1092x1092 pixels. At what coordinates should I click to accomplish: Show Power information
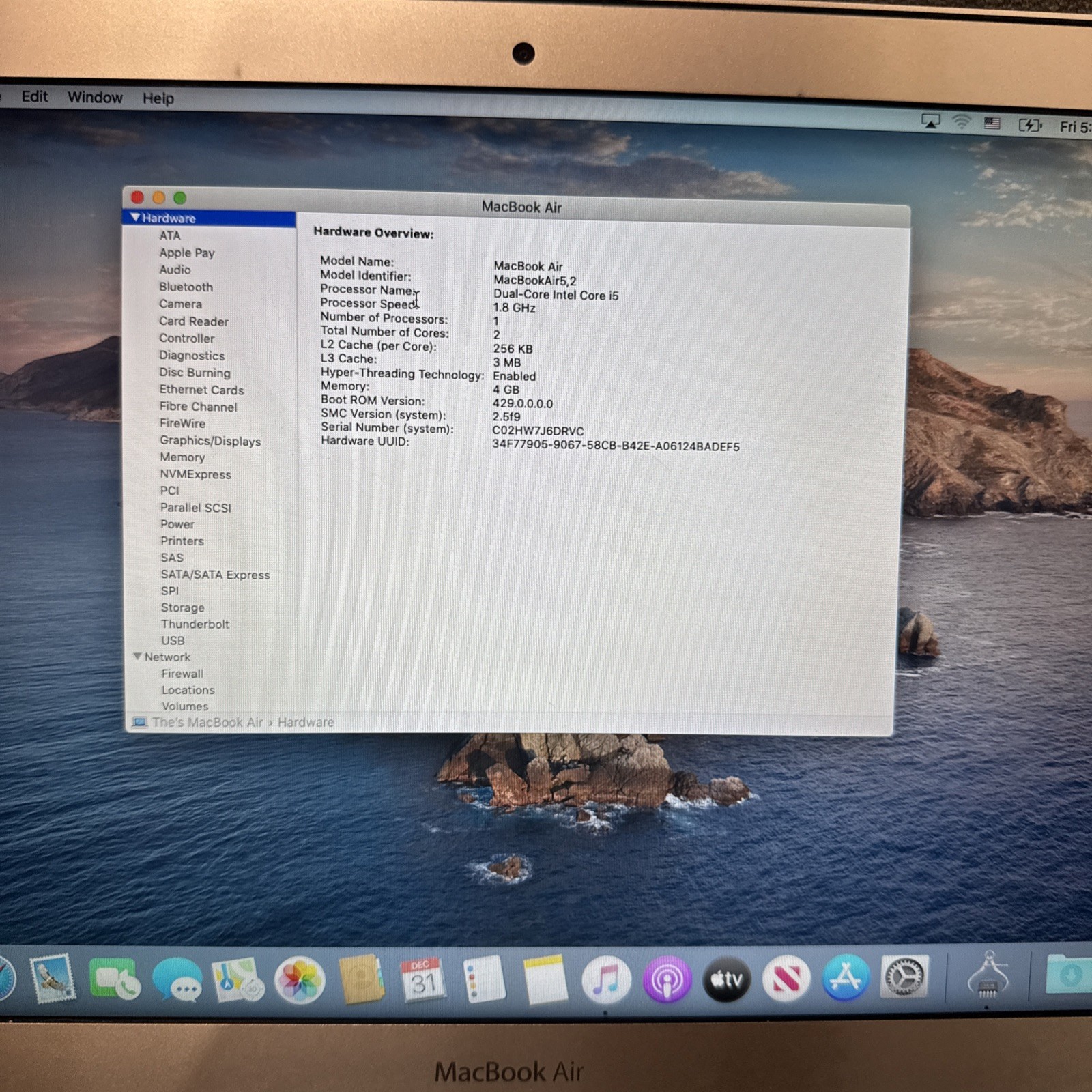pyautogui.click(x=177, y=524)
